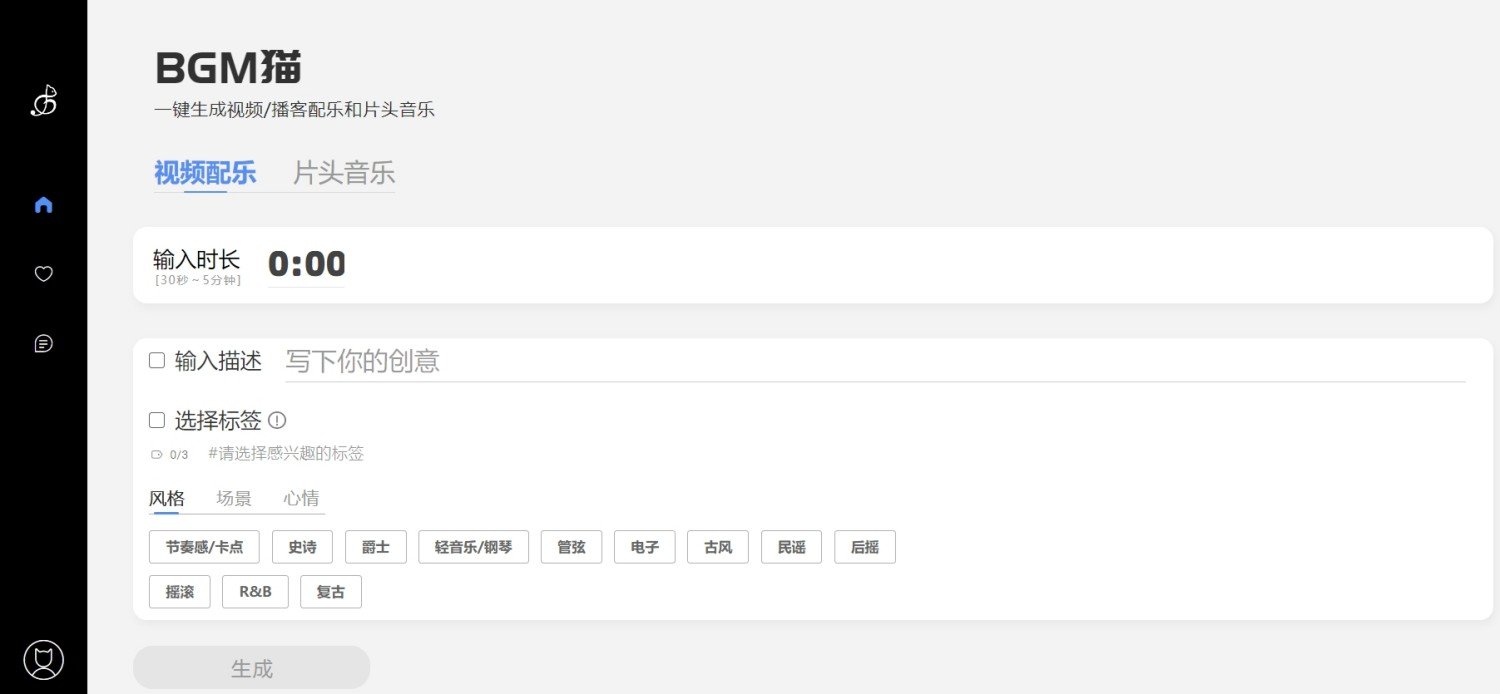Select the home icon in the sidebar
Screen dimensions: 1500x694
43,204
